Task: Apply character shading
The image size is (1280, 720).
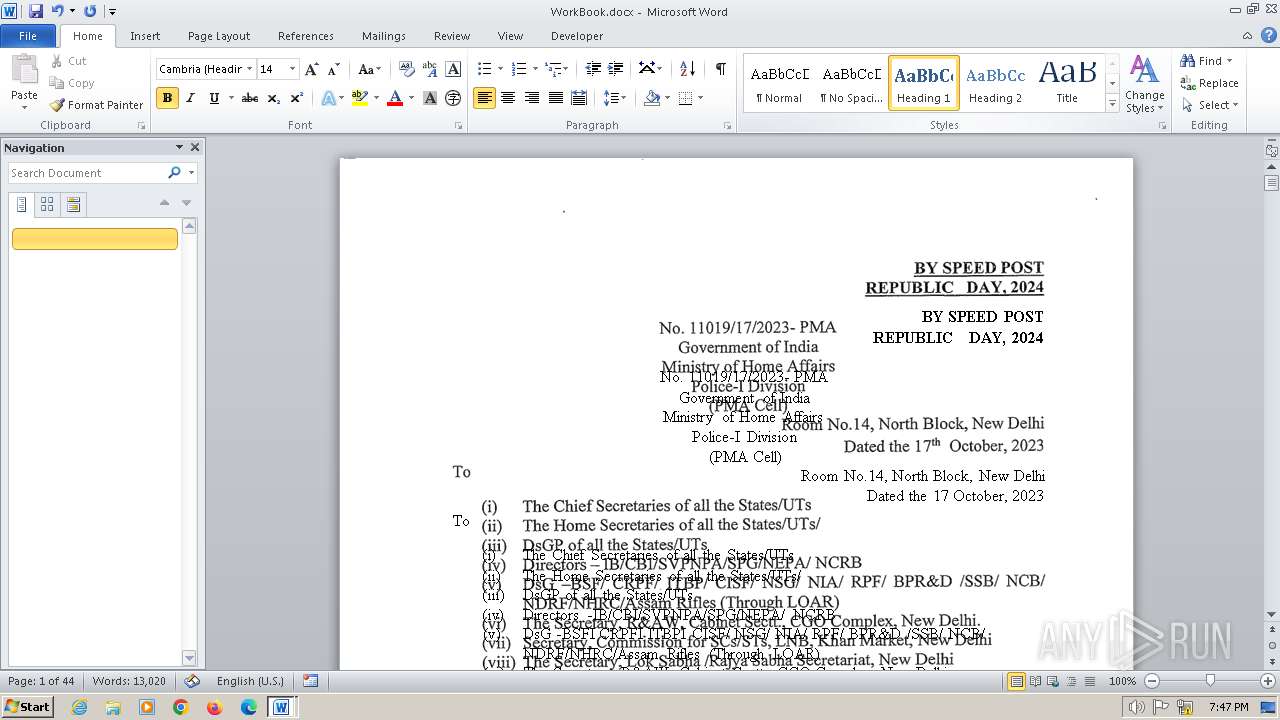Action: 430,98
